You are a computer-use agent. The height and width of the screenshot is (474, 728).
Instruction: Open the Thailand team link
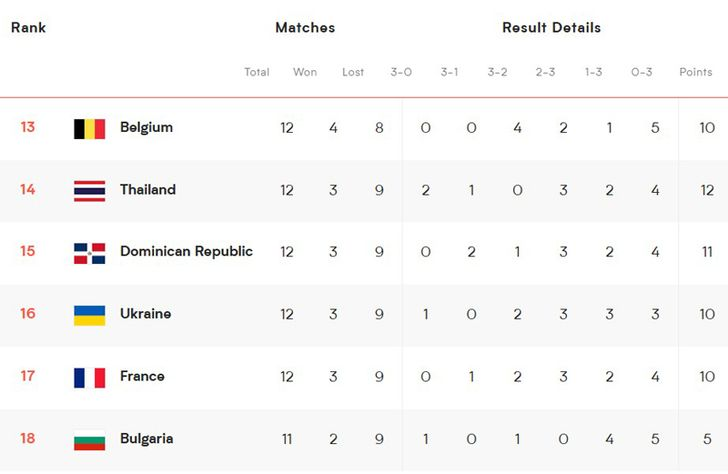(x=148, y=189)
